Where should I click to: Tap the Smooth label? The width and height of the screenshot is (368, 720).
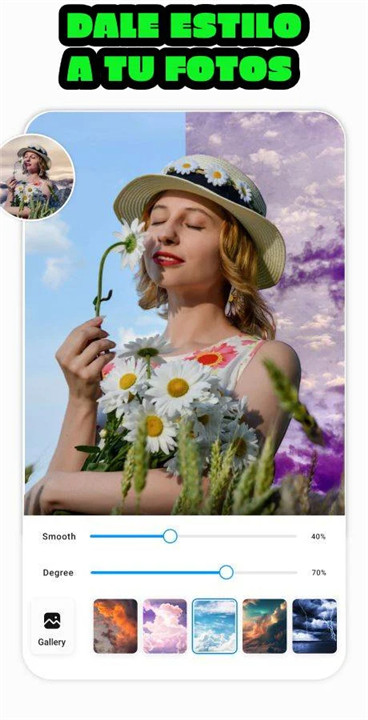click(x=59, y=536)
